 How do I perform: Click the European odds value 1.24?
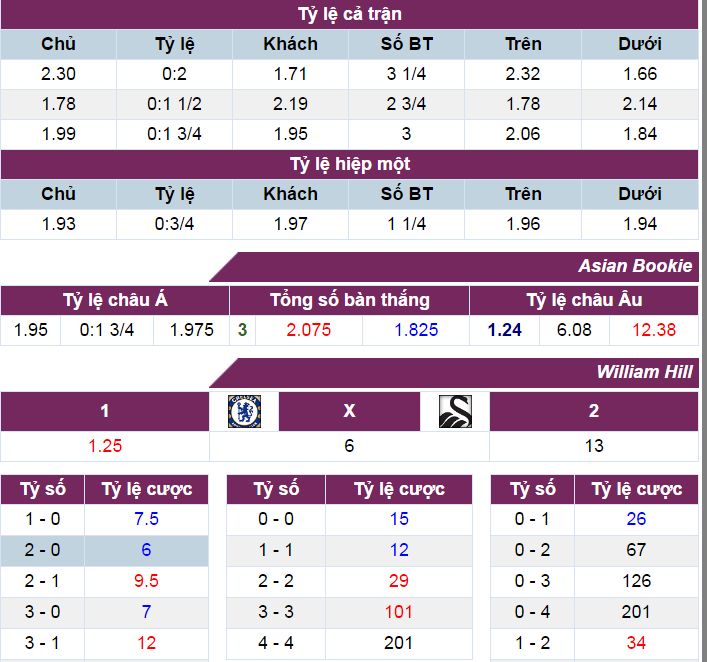coord(505,330)
